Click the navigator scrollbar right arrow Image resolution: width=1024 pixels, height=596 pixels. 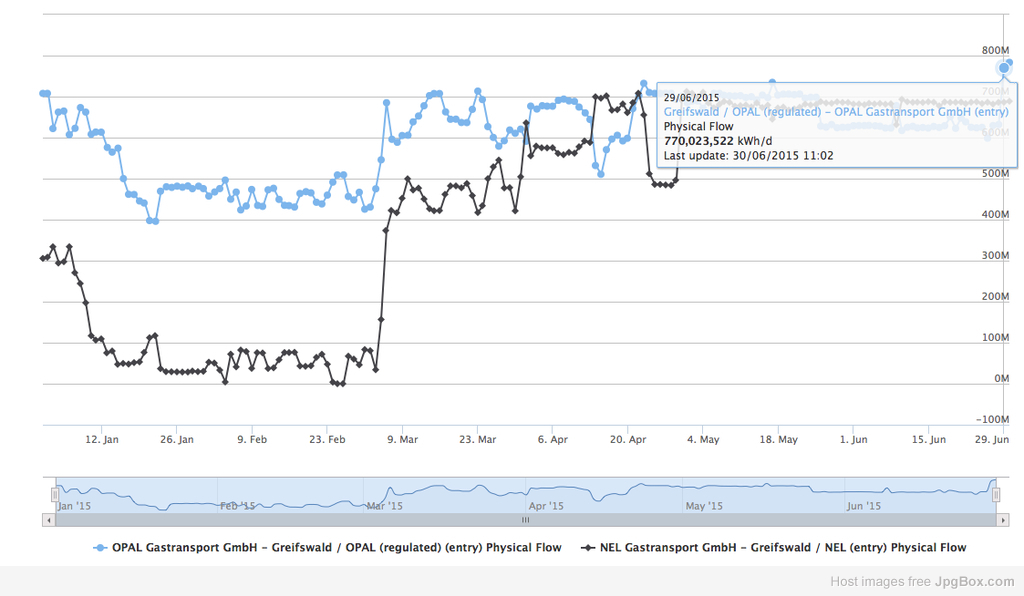click(1003, 520)
